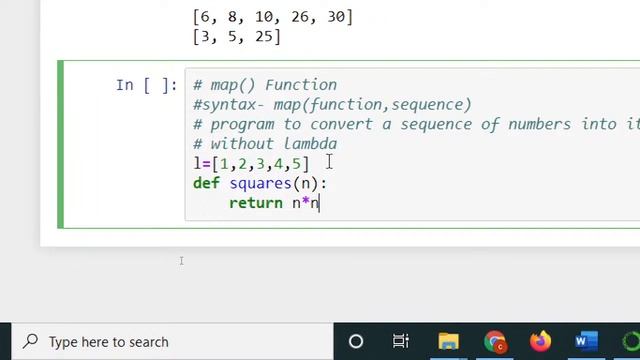Image resolution: width=640 pixels, height=360 pixels.
Task: Open Cortana circle icon on taskbar
Action: pos(356,341)
